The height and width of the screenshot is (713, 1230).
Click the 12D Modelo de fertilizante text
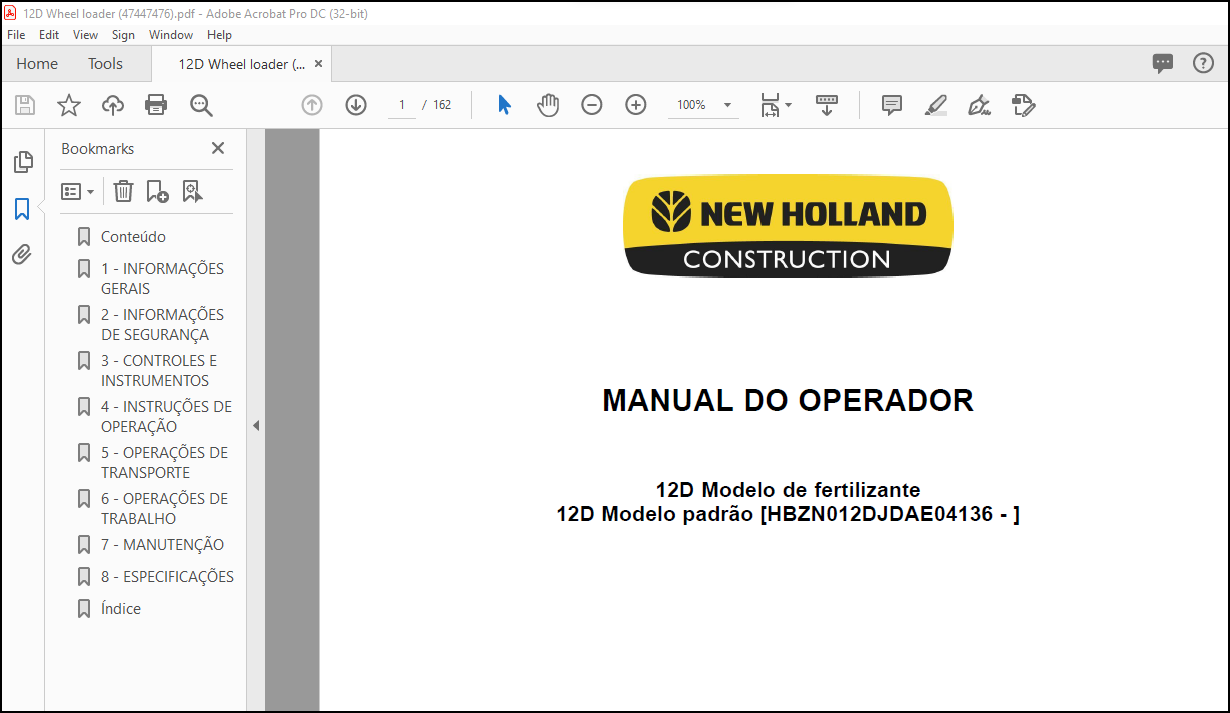788,490
